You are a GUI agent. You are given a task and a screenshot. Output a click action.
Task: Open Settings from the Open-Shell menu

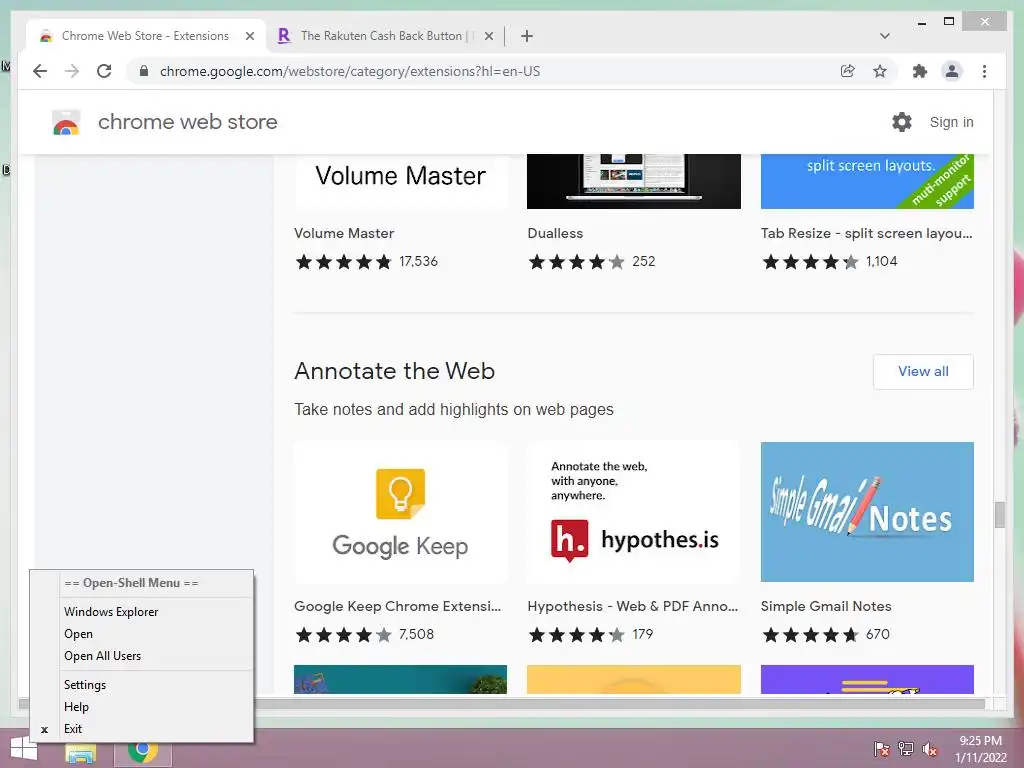click(142, 685)
